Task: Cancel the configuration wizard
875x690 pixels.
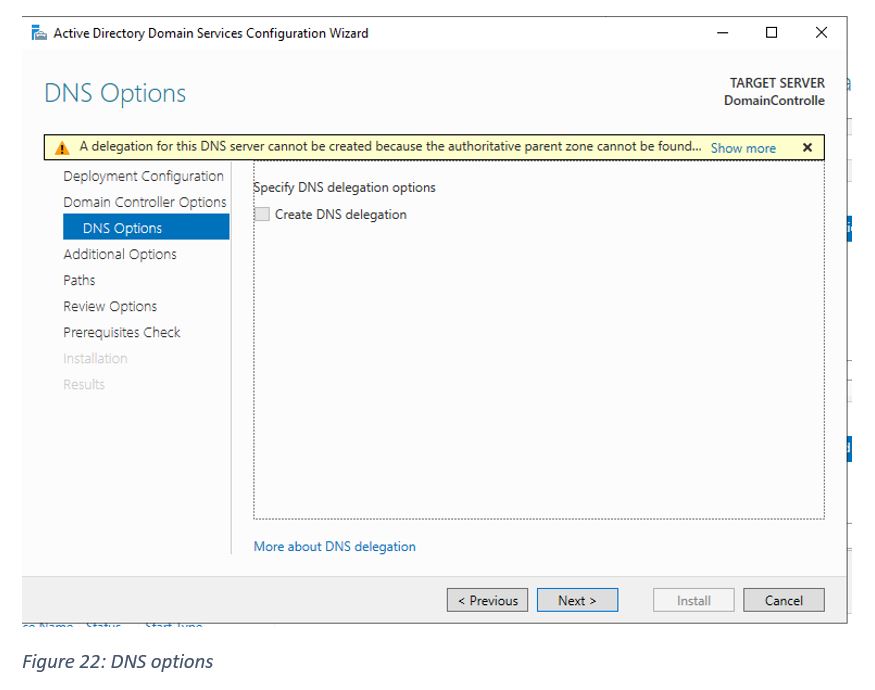Action: coord(783,600)
